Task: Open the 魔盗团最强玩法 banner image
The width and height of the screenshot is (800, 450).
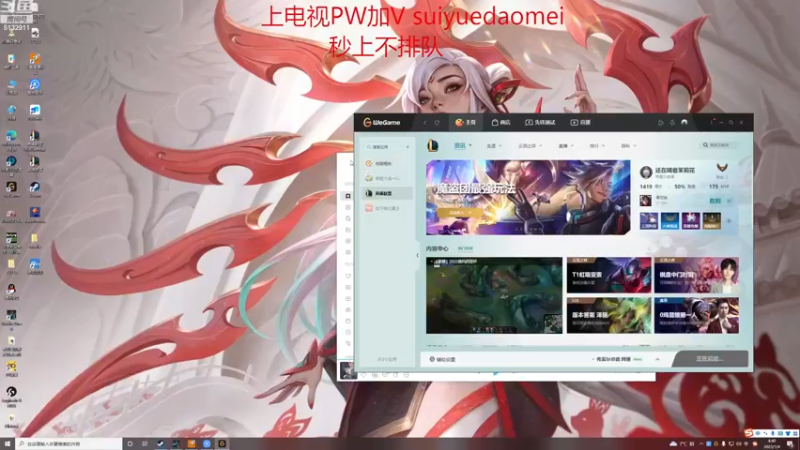Action: point(528,197)
